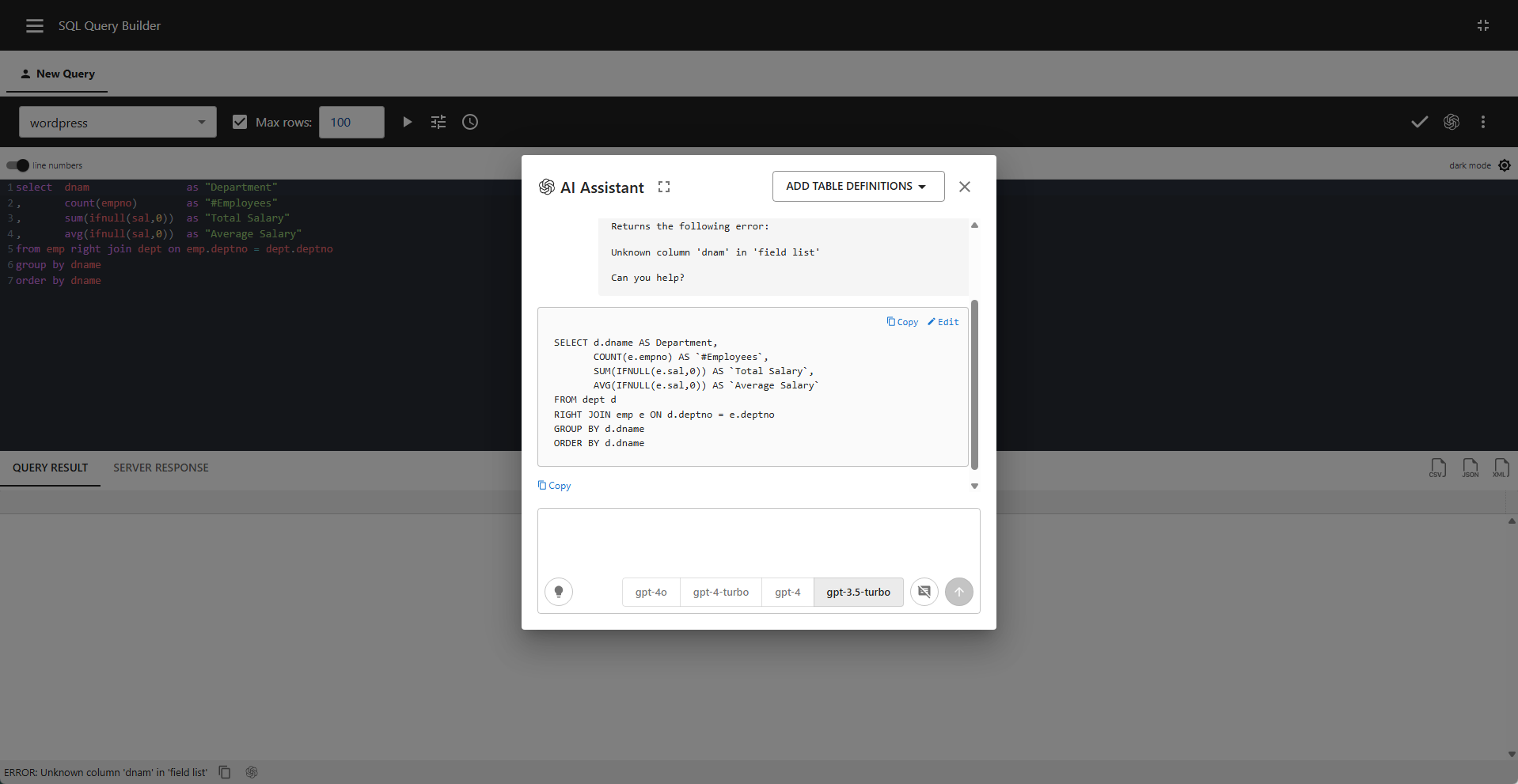Image resolution: width=1518 pixels, height=784 pixels.
Task: Switch to Server Response tab
Action: 161,468
